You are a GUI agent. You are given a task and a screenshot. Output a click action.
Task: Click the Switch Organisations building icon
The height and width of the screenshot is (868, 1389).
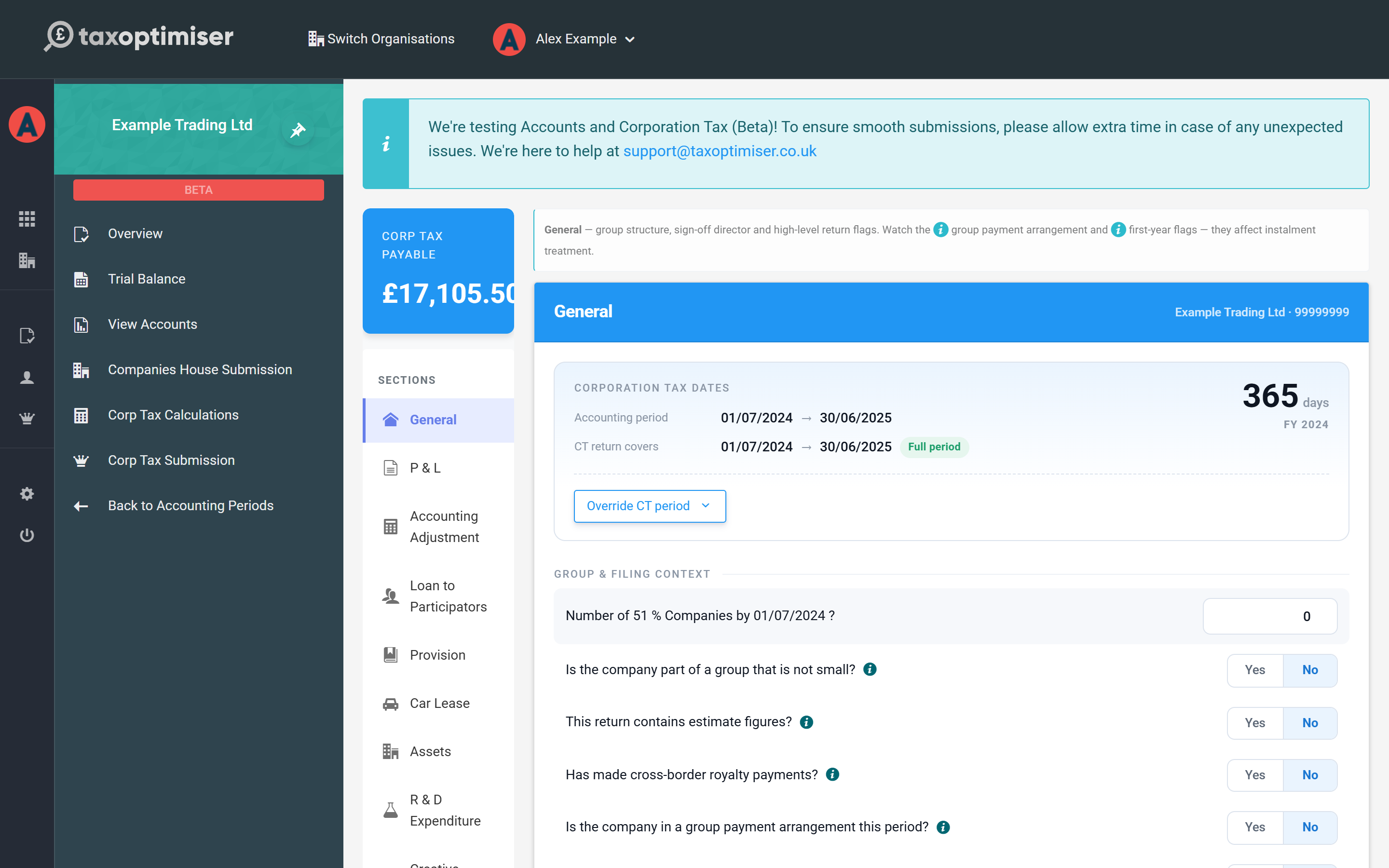pyautogui.click(x=316, y=39)
